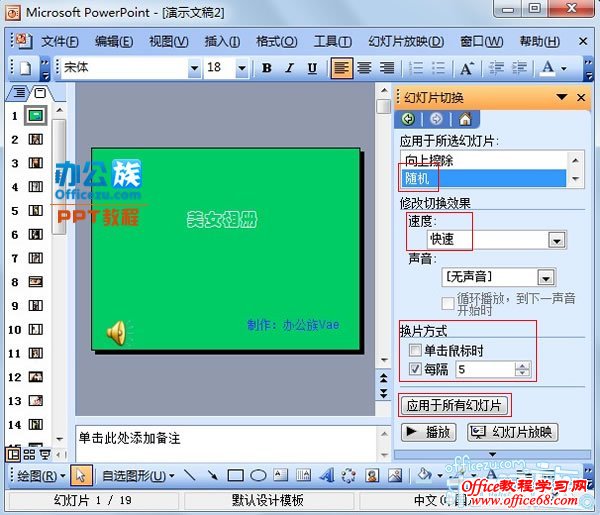Viewport: 600px width, 515px height.
Task: Open speed 快速 dropdown
Action: (x=556, y=240)
